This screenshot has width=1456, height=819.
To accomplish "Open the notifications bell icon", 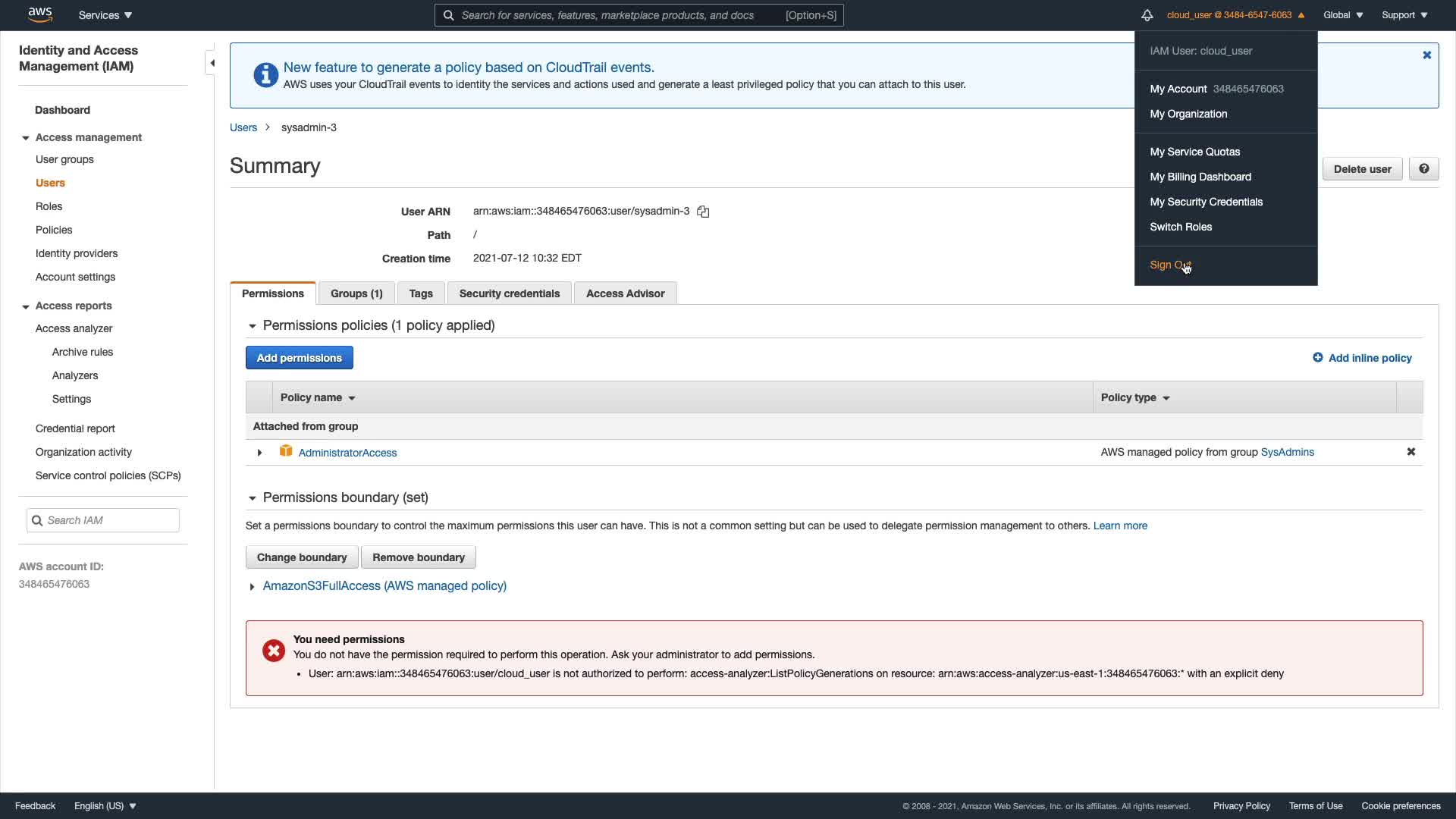I will click(x=1147, y=15).
